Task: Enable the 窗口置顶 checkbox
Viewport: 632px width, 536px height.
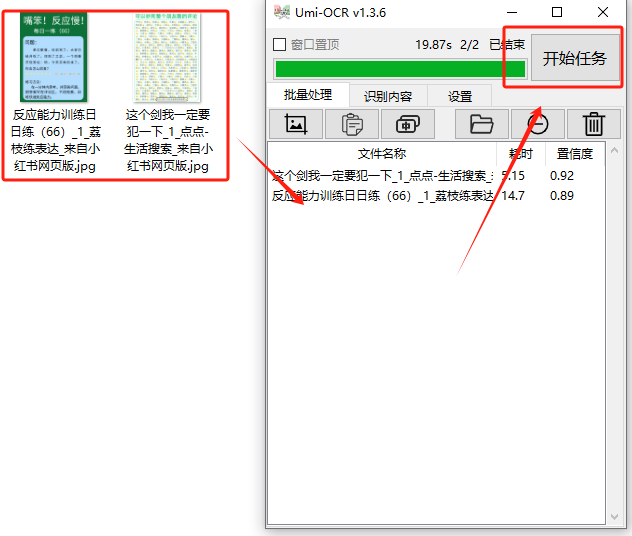Action: click(280, 45)
